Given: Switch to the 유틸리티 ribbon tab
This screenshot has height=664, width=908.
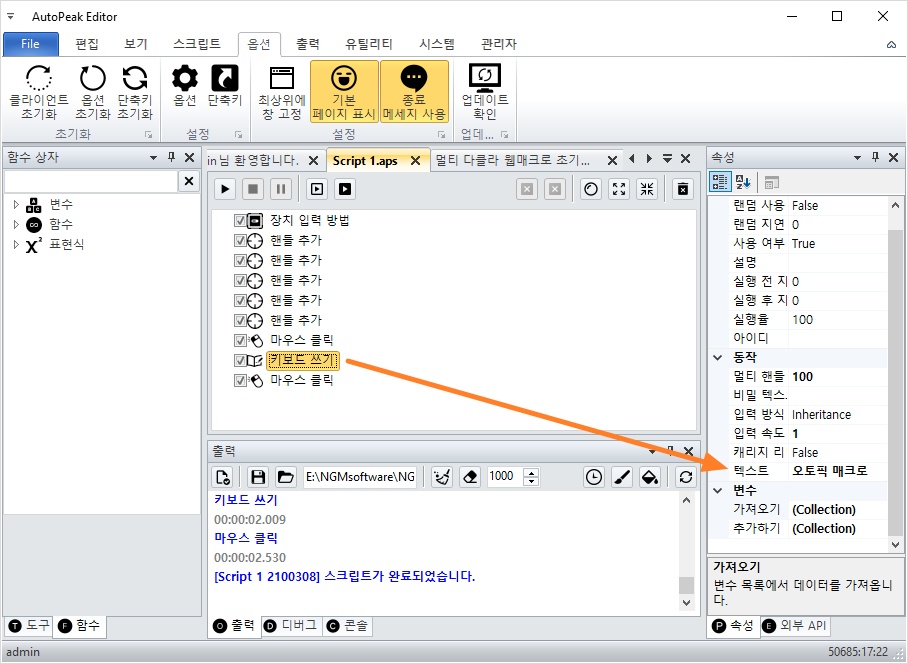Looking at the screenshot, I should tap(368, 44).
